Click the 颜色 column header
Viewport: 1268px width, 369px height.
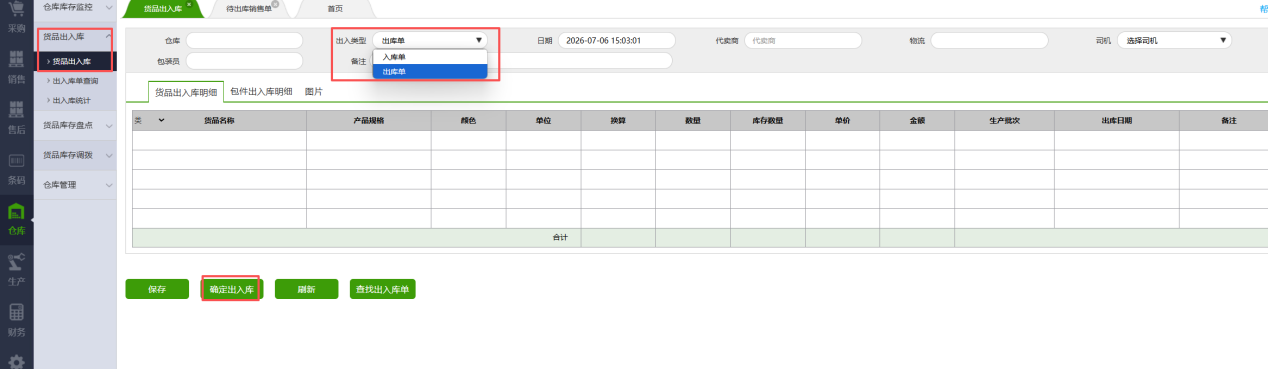468,120
